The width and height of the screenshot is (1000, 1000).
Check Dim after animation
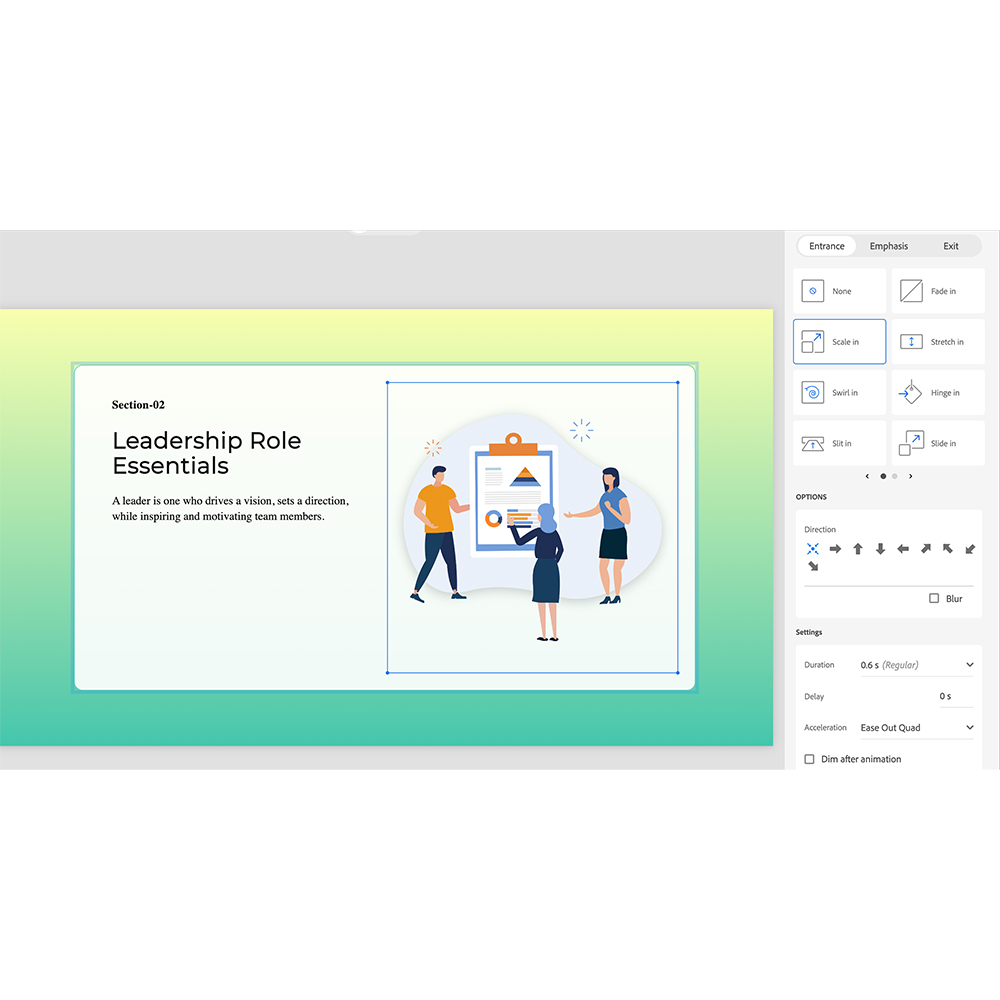pos(808,759)
